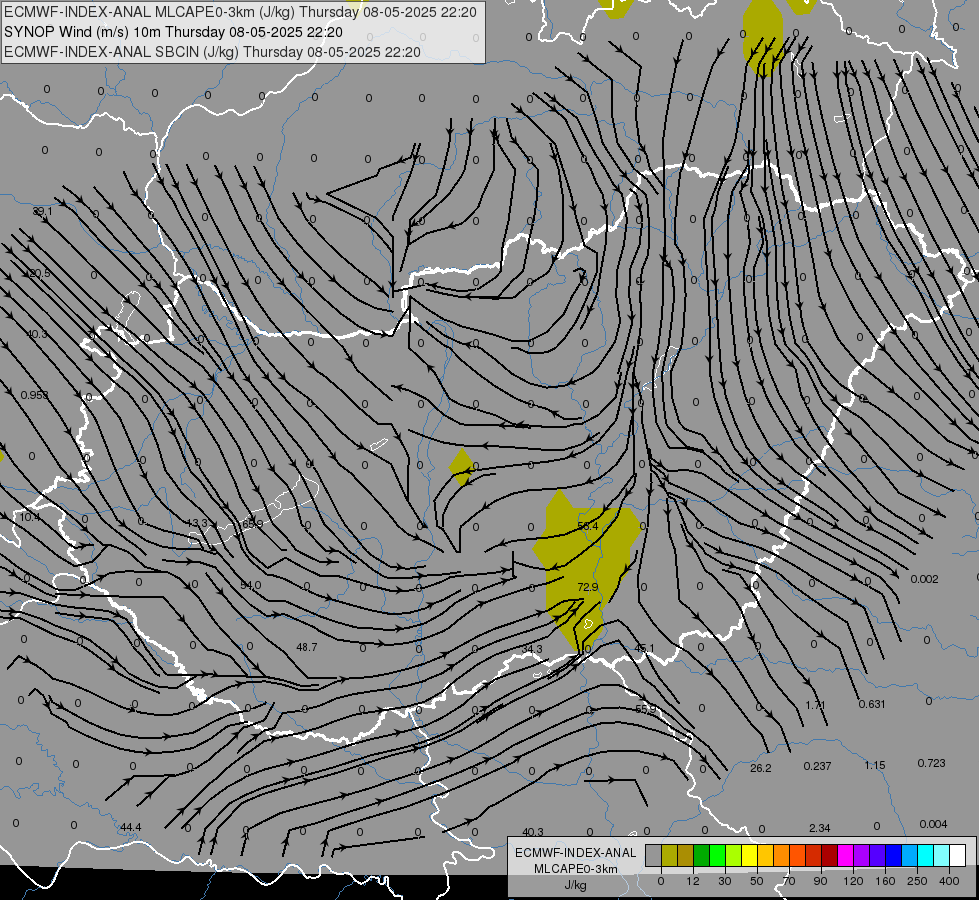
Task: Click the legend tick label '50'
Action: pyautogui.click(x=757, y=881)
